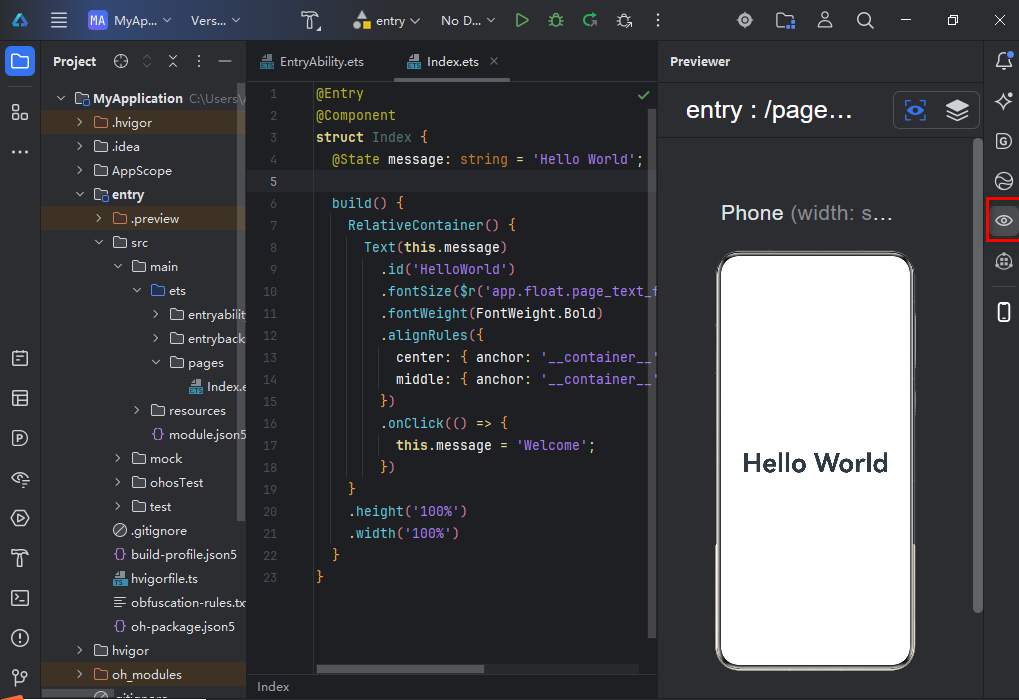Click the IDE settings gear icon
This screenshot has height=700, width=1019.
745,20
